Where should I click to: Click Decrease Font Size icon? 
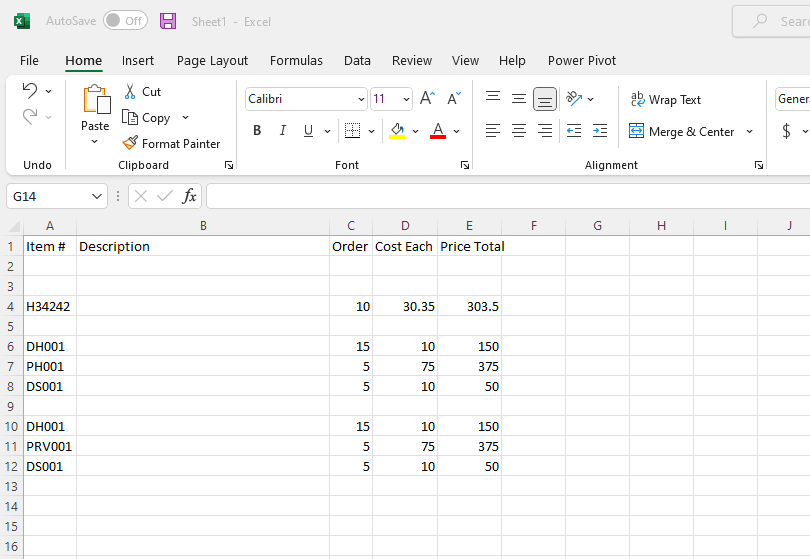point(454,98)
